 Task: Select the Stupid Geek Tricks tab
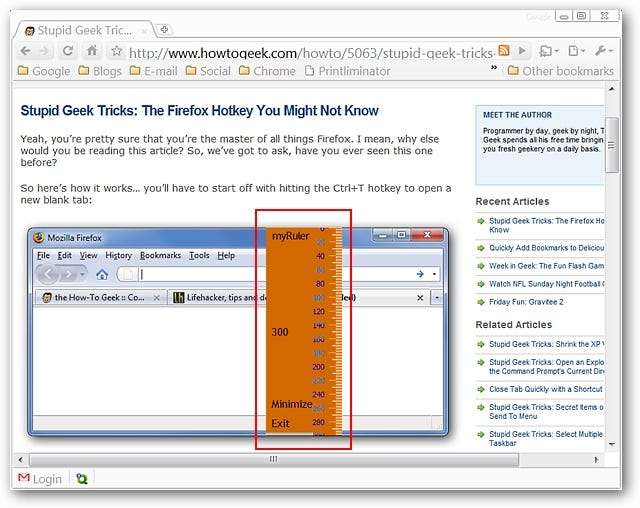pyautogui.click(x=85, y=31)
